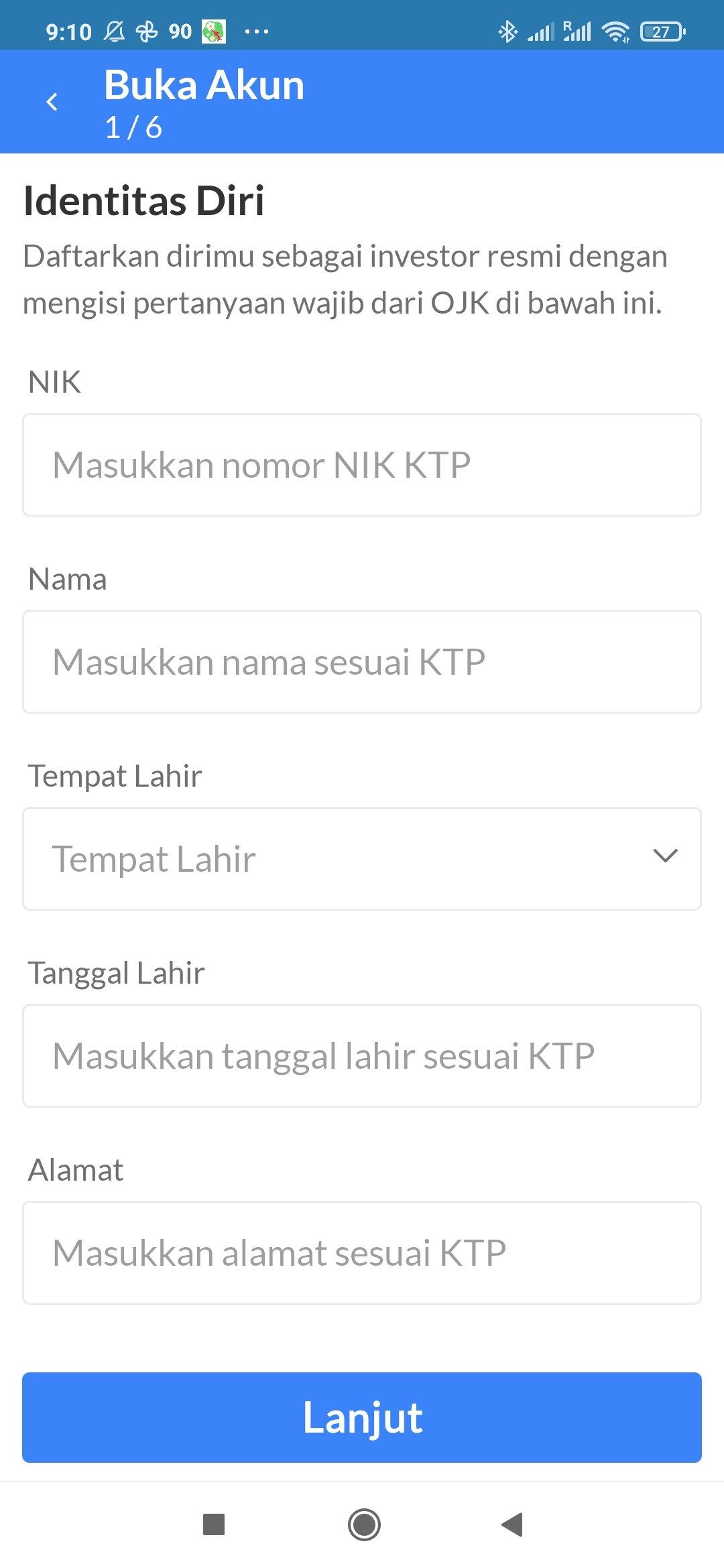The height and width of the screenshot is (1568, 724).
Task: Focus the Alamat sesuai KTP field
Action: (x=362, y=1252)
